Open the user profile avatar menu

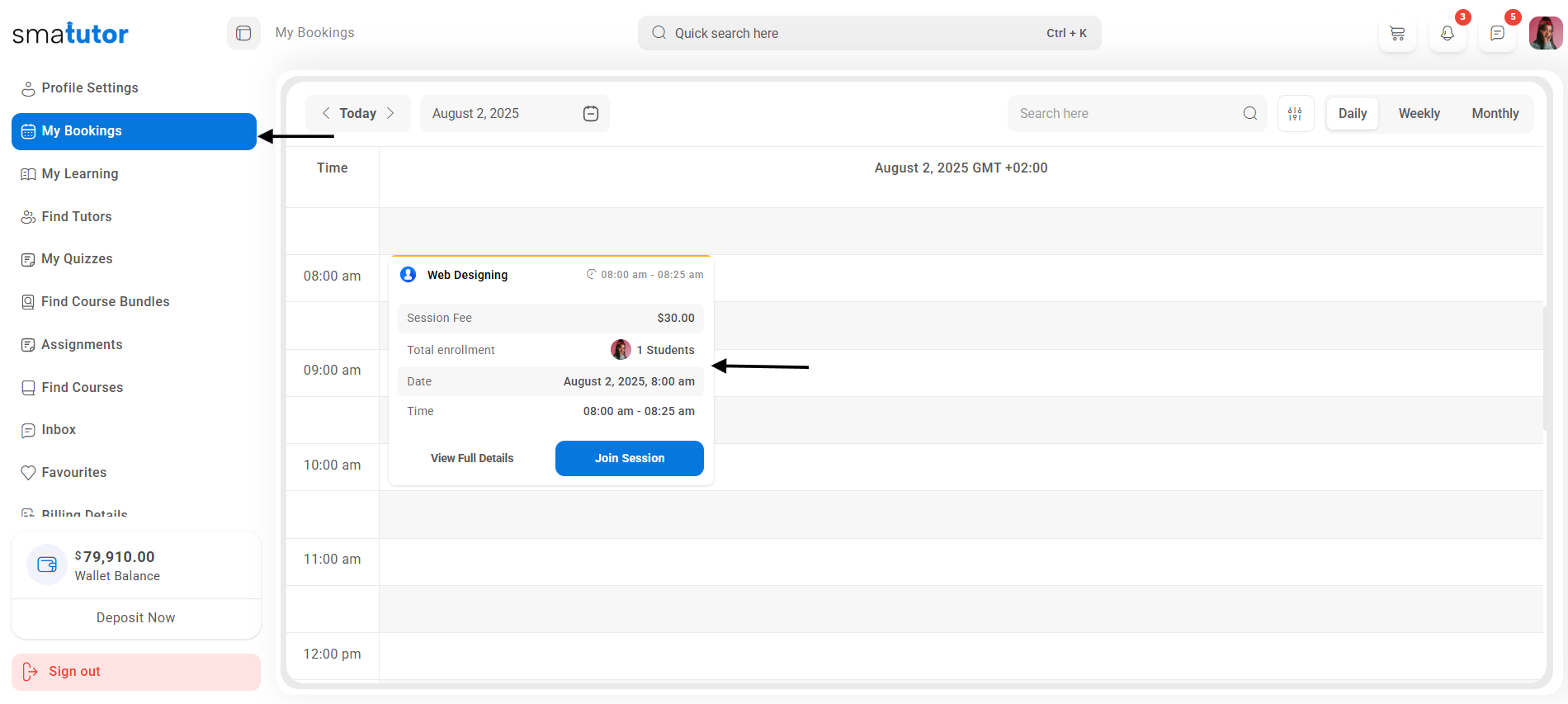(1545, 34)
